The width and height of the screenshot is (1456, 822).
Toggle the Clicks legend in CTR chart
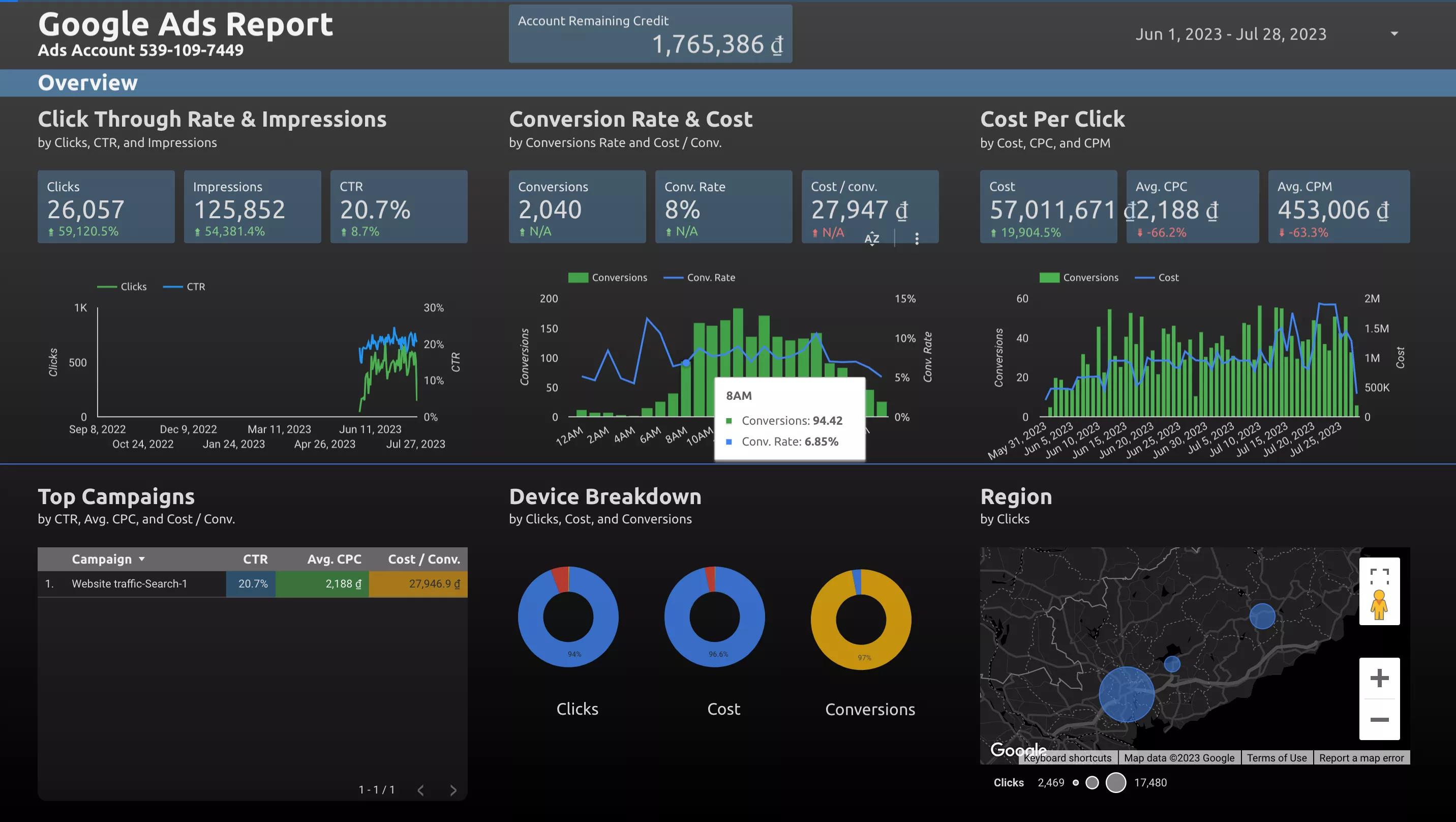122,287
